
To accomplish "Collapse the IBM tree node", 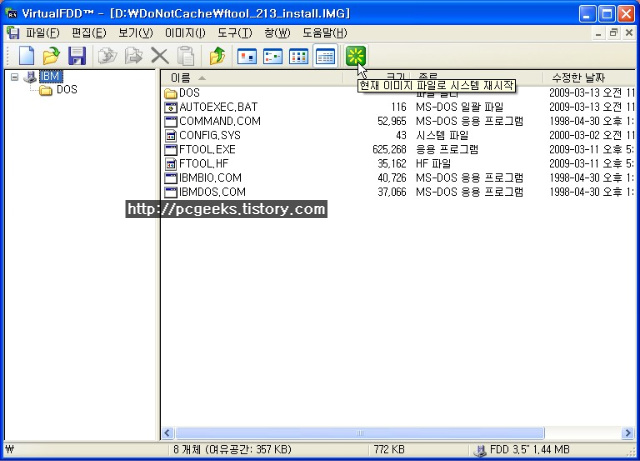I will 15,77.
